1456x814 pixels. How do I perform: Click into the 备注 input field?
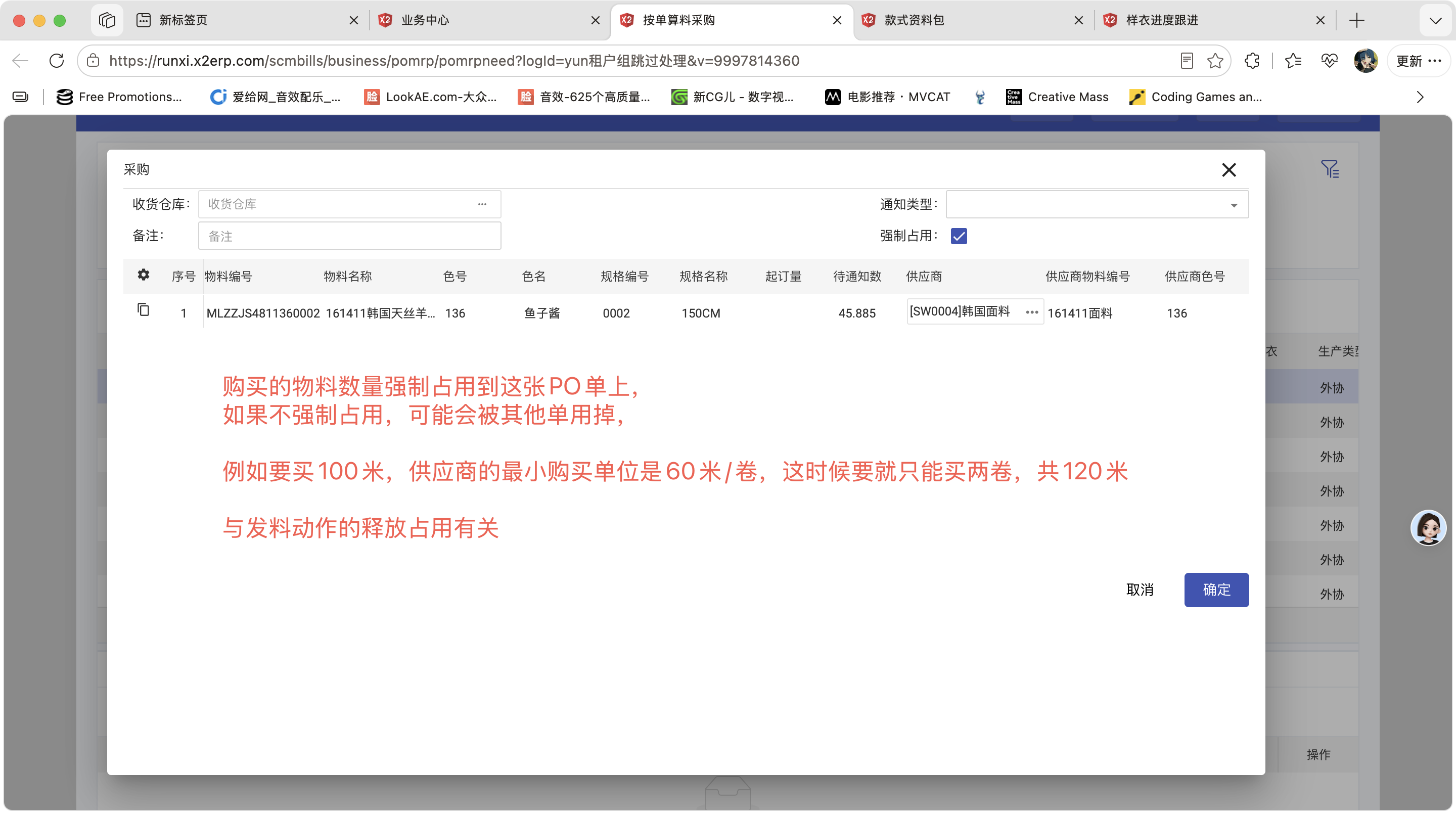point(349,236)
